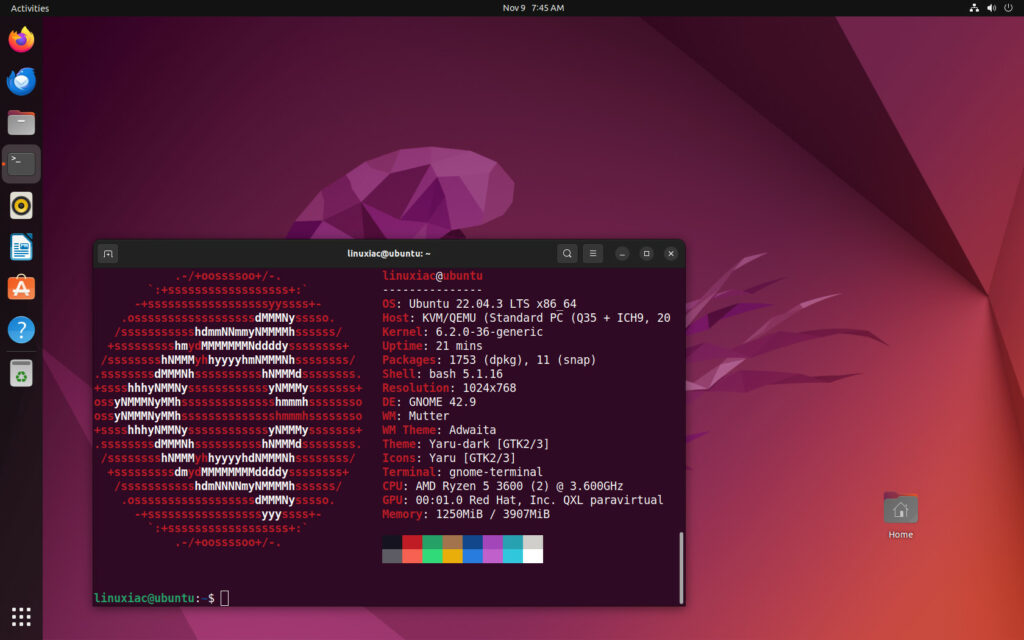Click the "linuxiac@ubuntu" neofetch header
Screen dimensions: 1024x640
point(432,276)
